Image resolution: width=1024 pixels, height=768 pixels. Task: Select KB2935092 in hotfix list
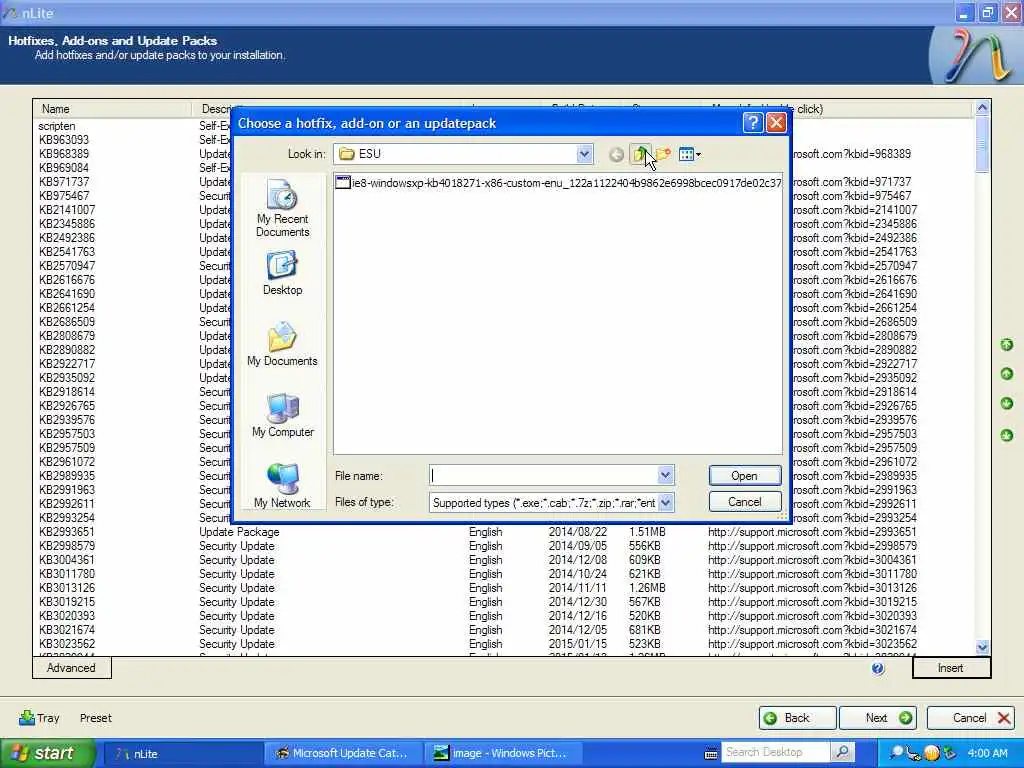[67, 378]
